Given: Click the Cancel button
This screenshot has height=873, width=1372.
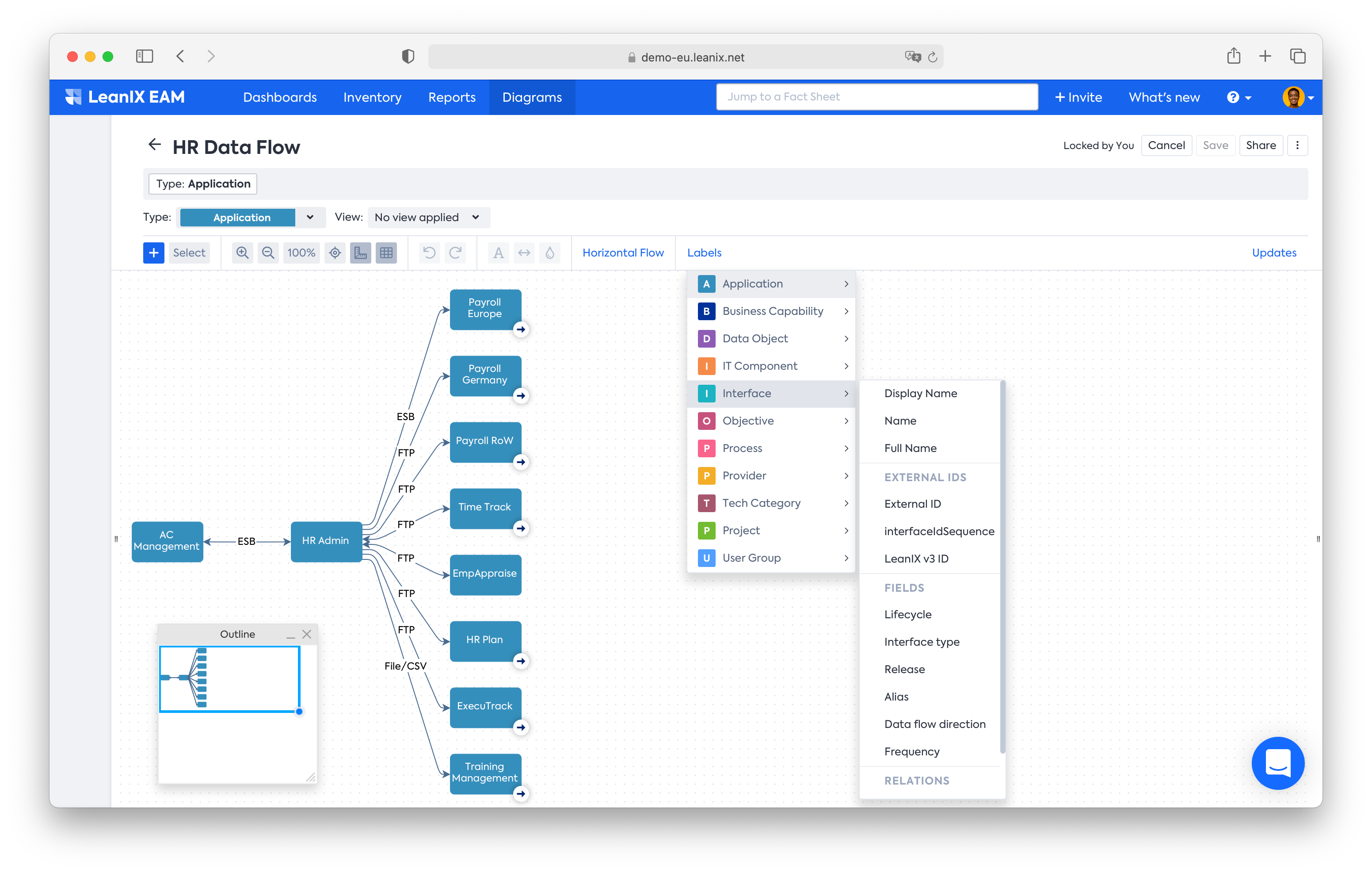Looking at the screenshot, I should [1166, 145].
